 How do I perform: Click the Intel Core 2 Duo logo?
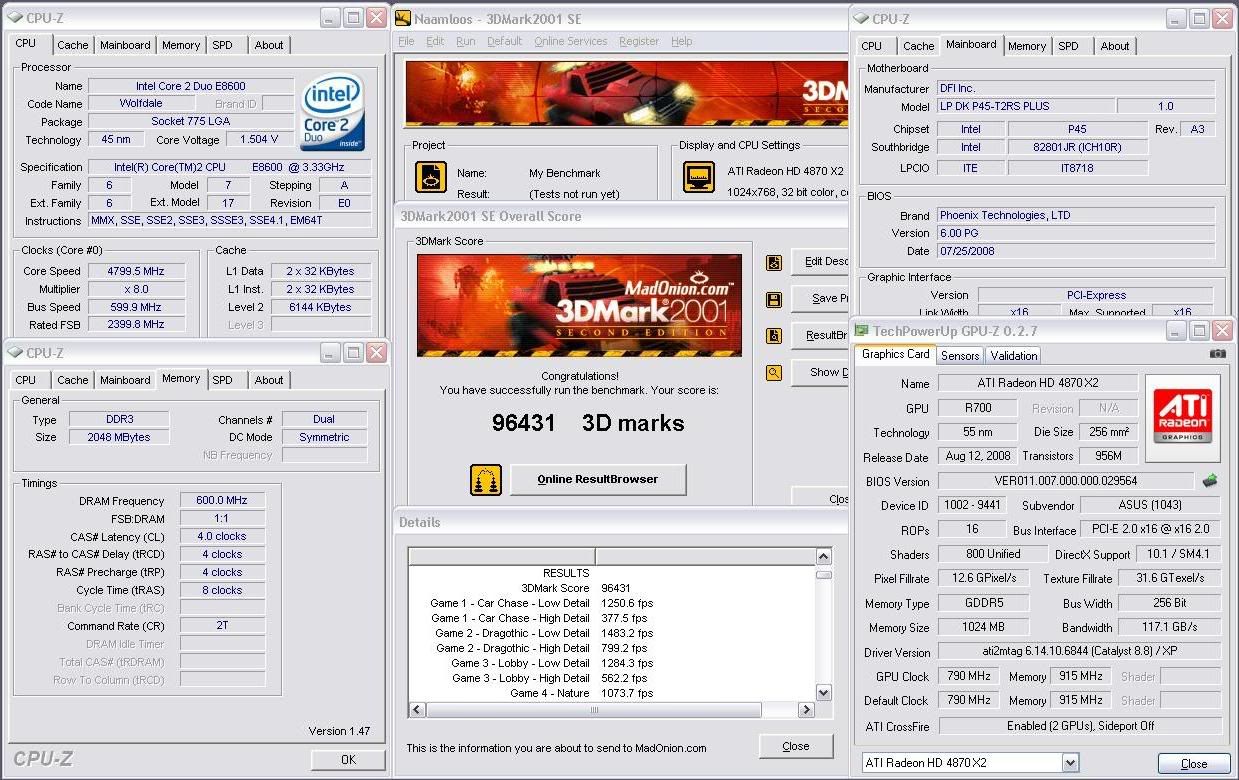tap(333, 113)
